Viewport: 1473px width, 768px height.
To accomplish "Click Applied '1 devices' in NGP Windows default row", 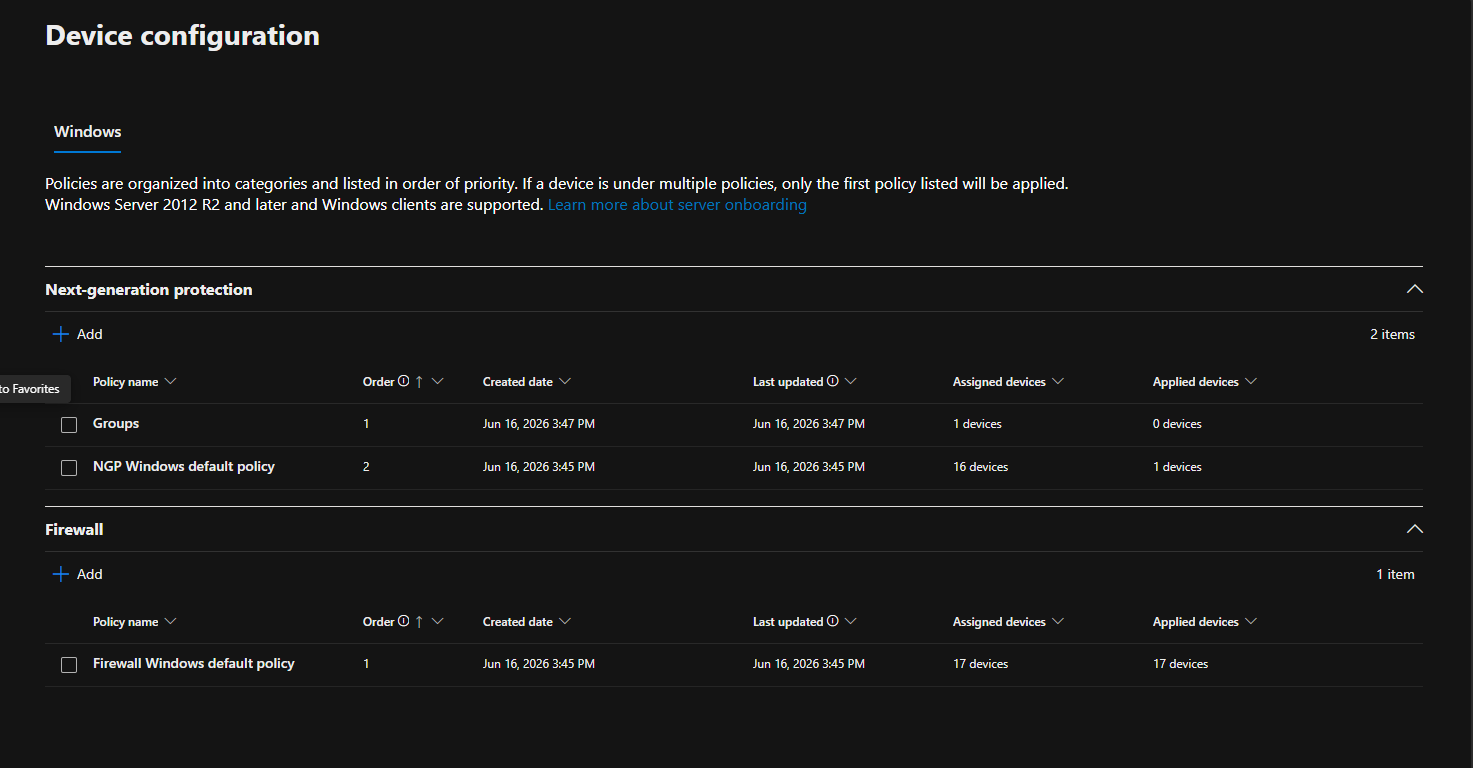I will pyautogui.click(x=1177, y=467).
